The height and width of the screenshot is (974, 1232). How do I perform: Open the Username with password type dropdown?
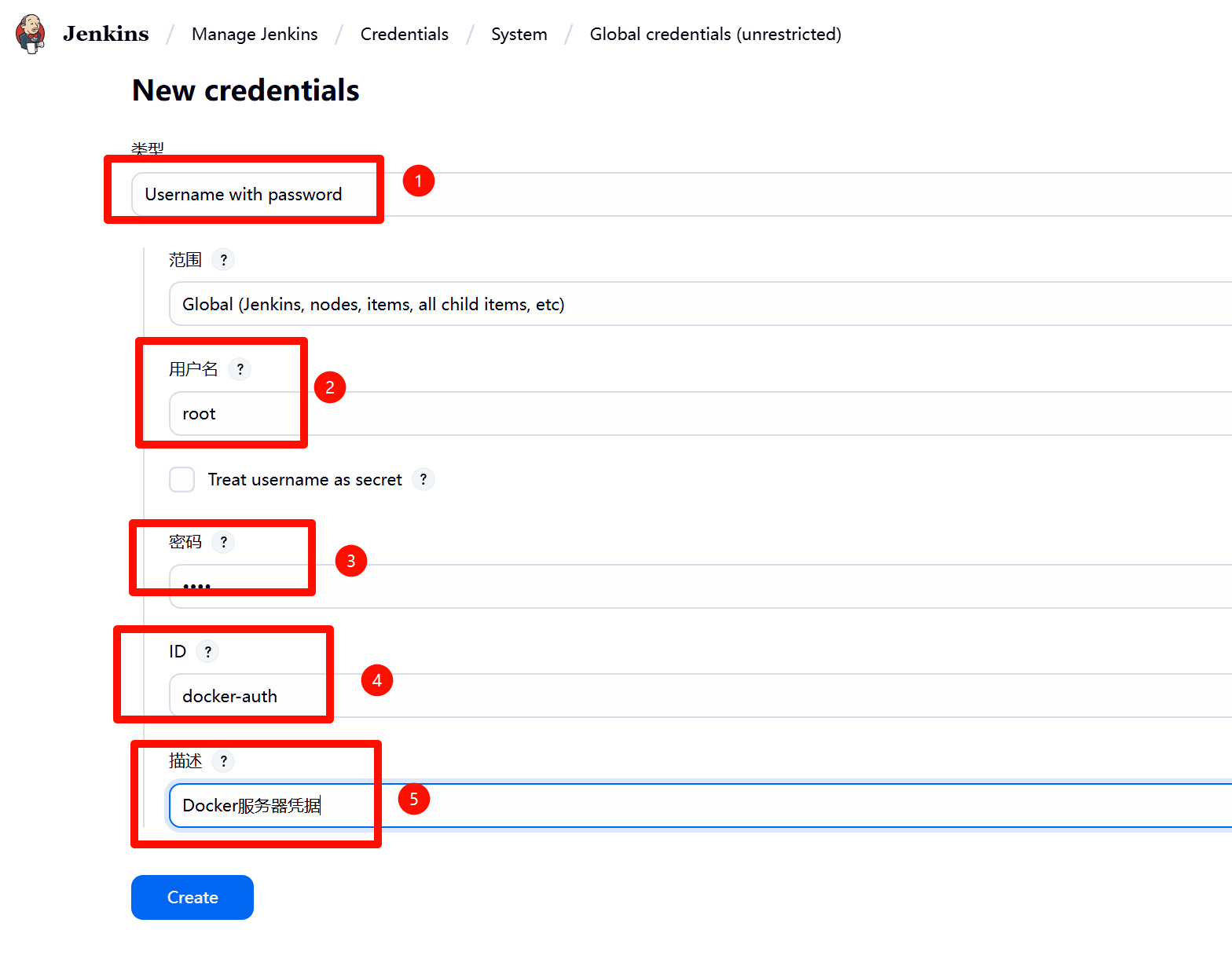(676, 194)
